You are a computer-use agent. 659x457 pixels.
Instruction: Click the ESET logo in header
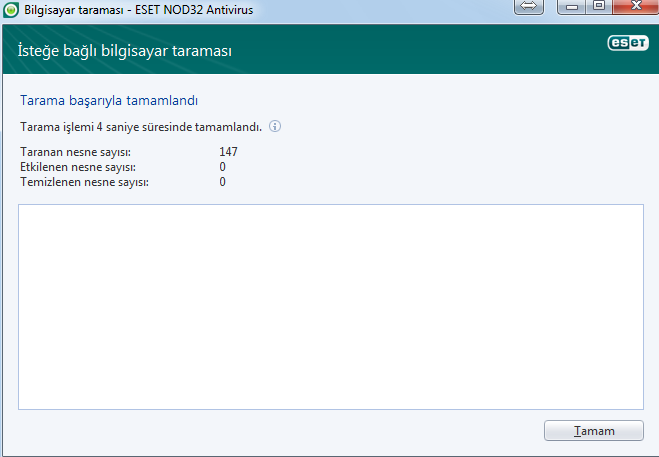(x=628, y=42)
